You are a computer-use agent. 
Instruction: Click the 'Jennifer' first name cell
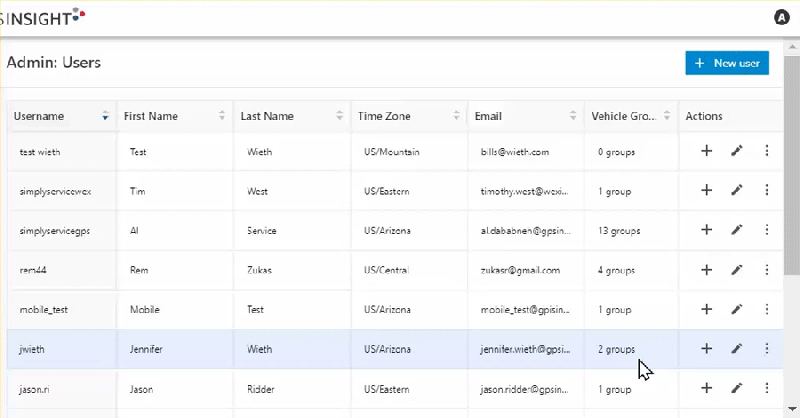pos(175,349)
